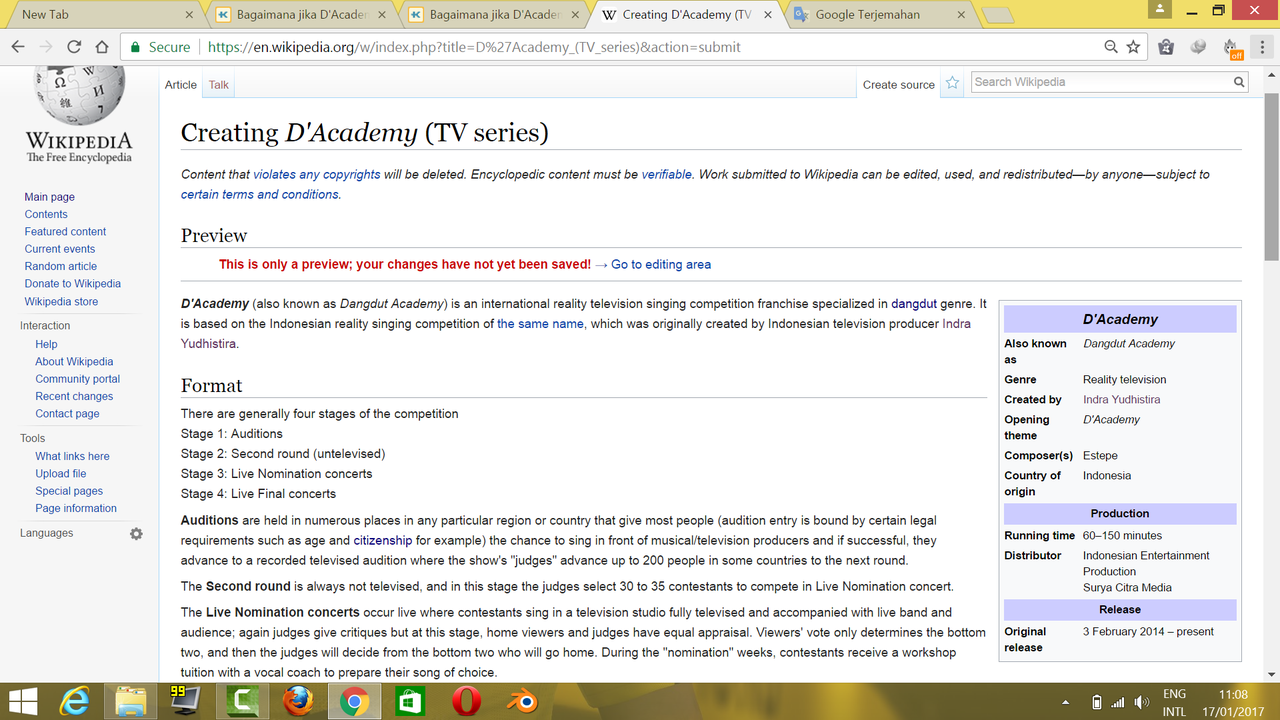Open 'Special pages' under Tools
The image size is (1280, 720).
pyautogui.click(x=69, y=491)
